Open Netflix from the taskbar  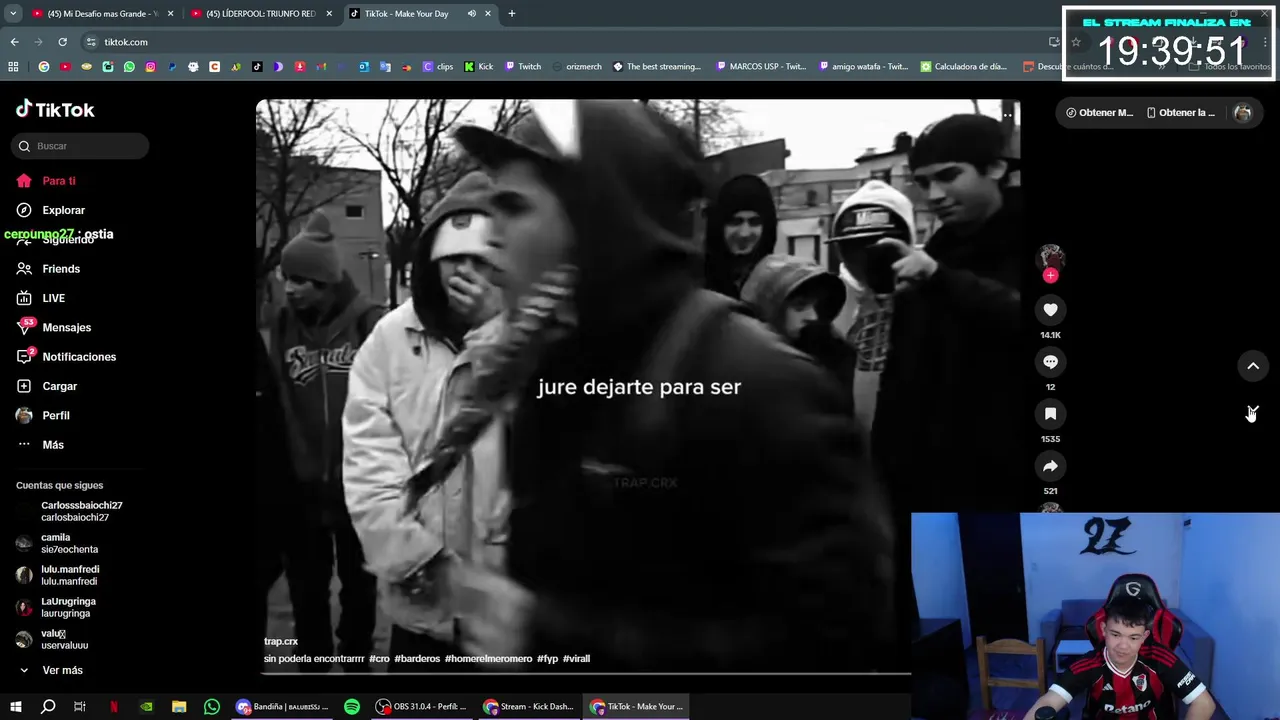[x=113, y=707]
